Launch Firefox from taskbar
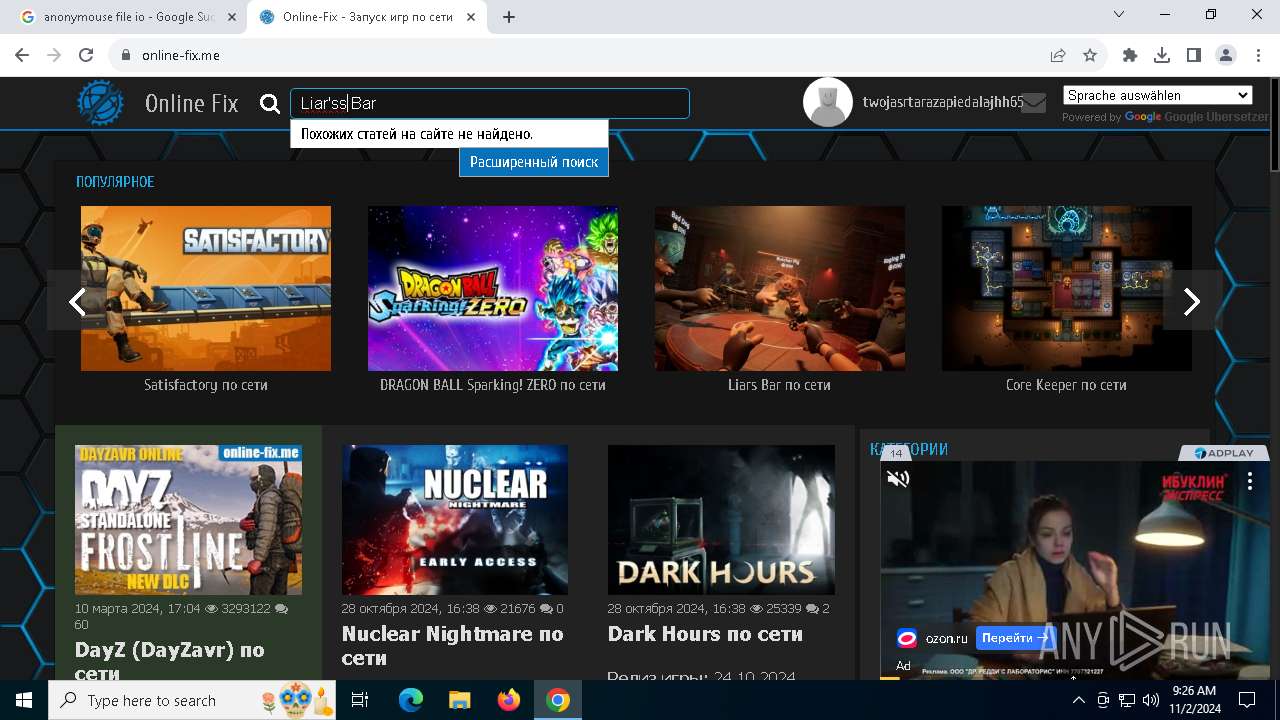1280x720 pixels. (x=509, y=700)
